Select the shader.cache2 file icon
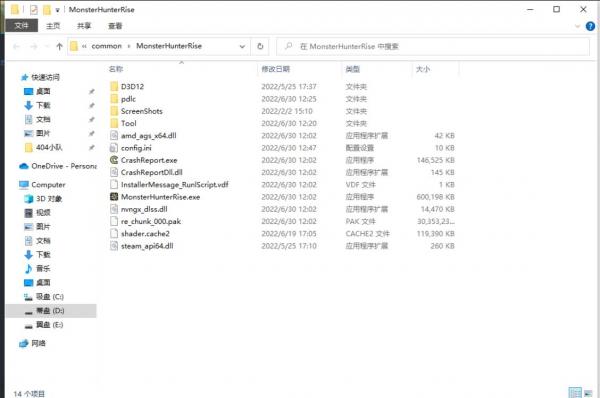Image resolution: width=600 pixels, height=398 pixels. [114, 233]
